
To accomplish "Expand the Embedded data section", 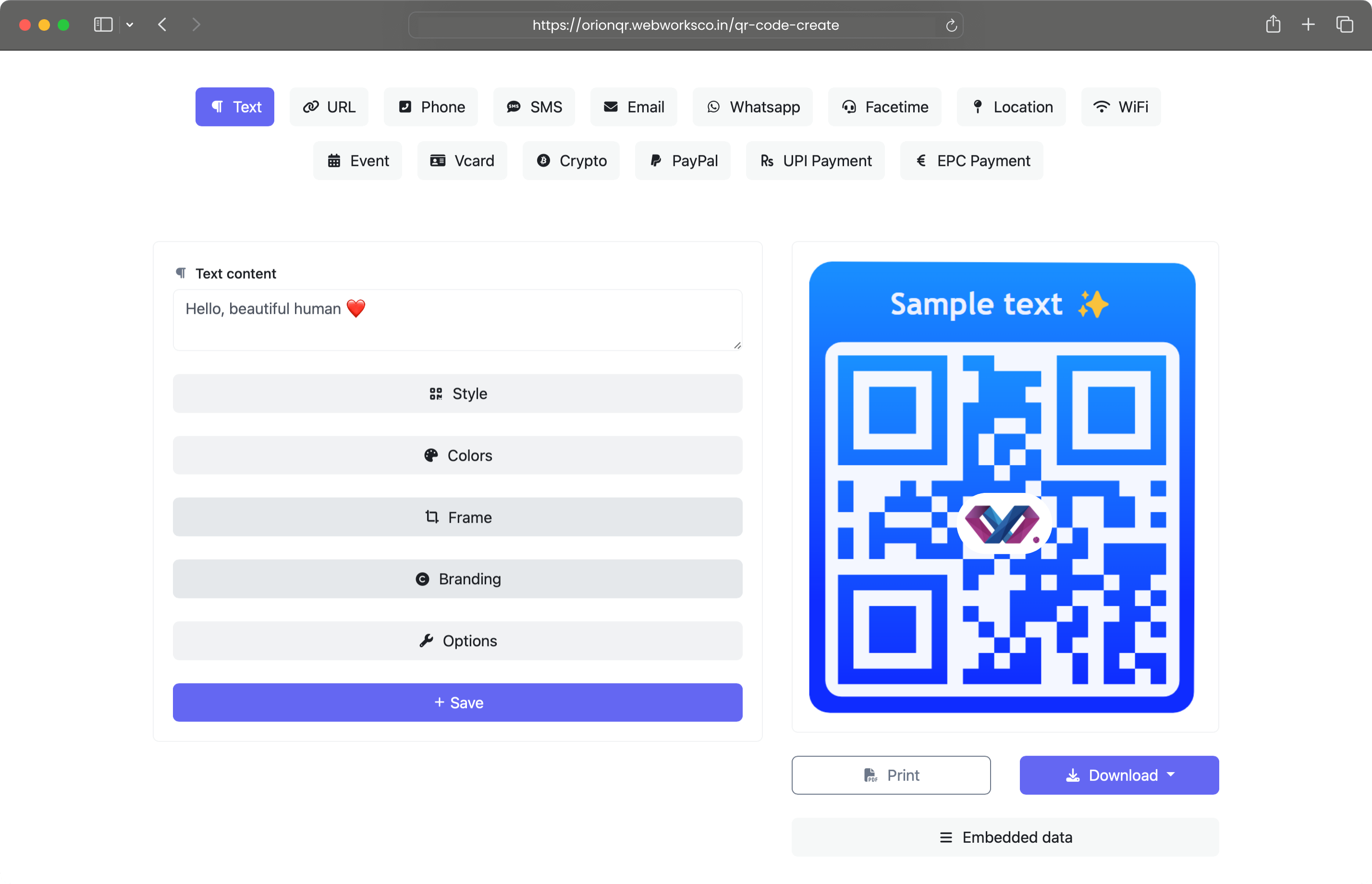I will coord(1005,837).
